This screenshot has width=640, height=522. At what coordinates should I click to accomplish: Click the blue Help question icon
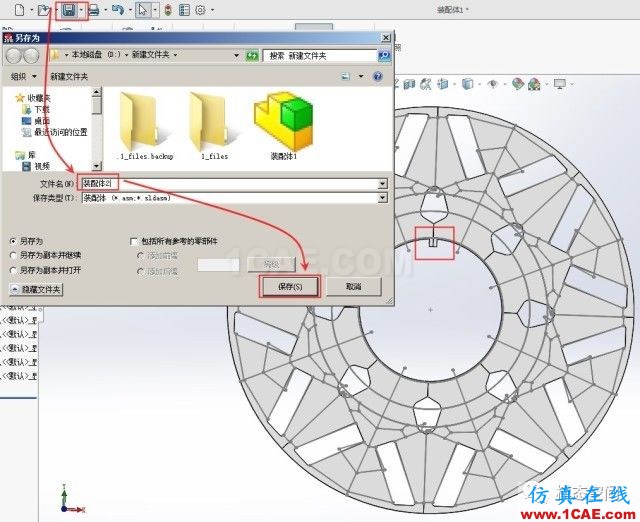click(x=378, y=76)
